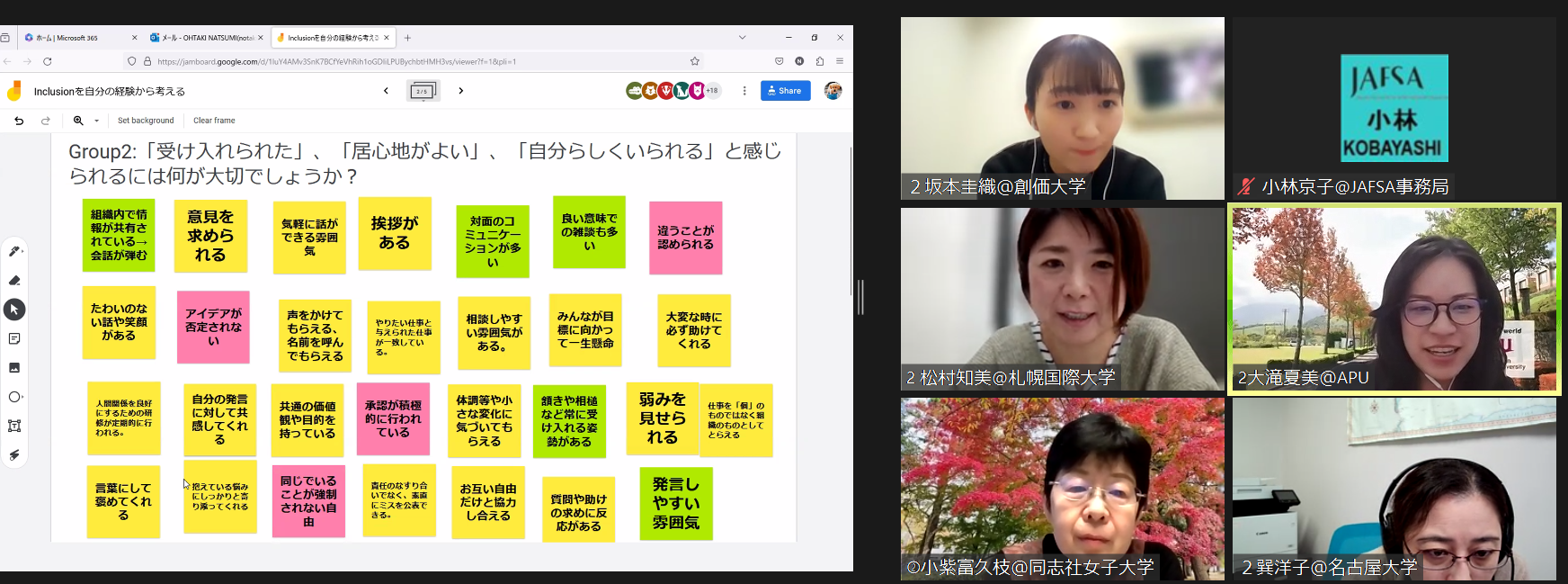Close the メール mail tab
The width and height of the screenshot is (1568, 584).
(x=261, y=38)
